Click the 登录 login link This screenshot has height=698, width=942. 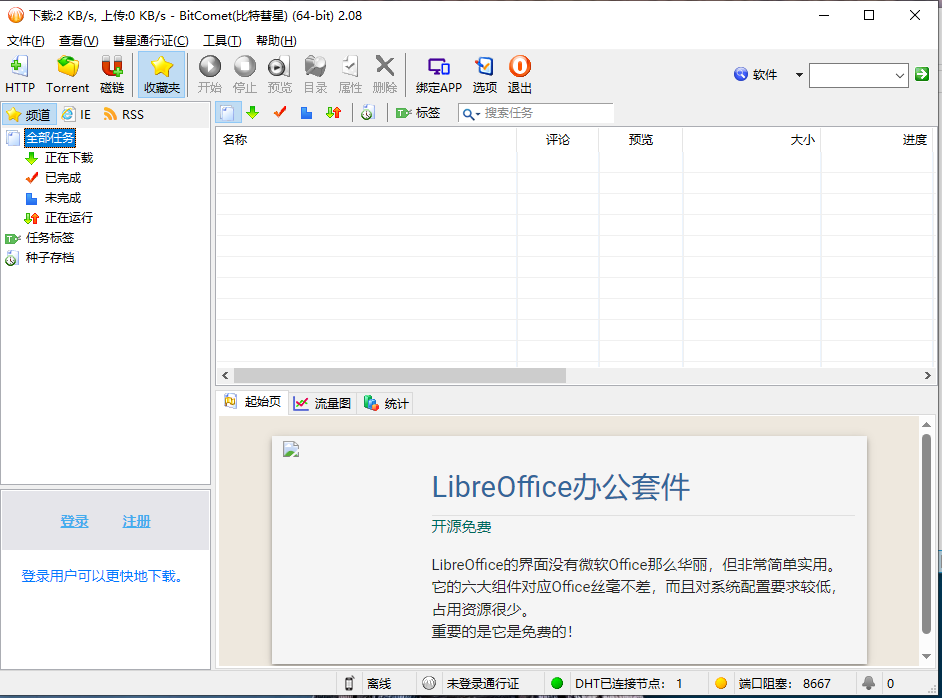[74, 521]
